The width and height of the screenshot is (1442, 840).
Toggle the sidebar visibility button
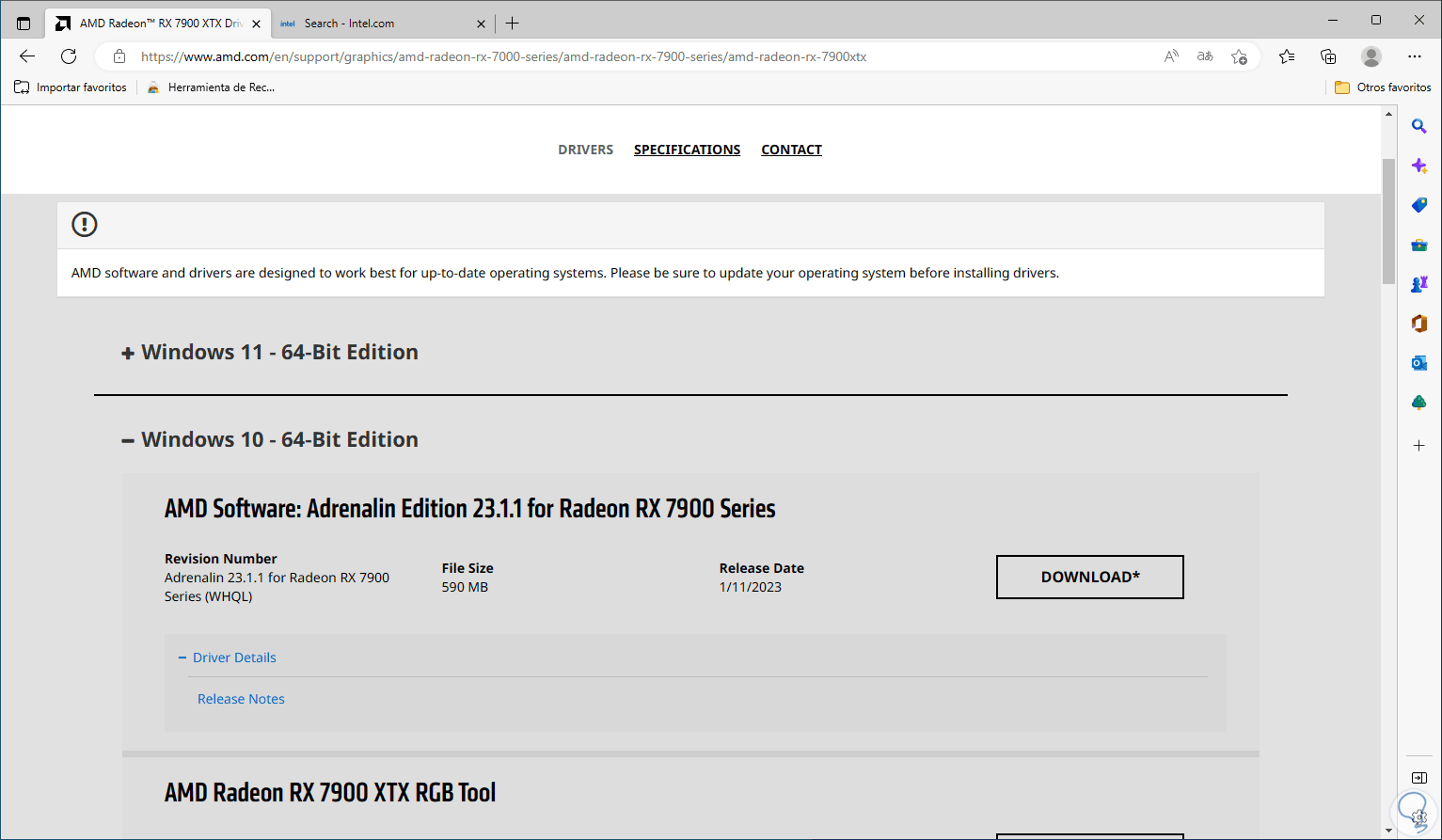[1419, 778]
